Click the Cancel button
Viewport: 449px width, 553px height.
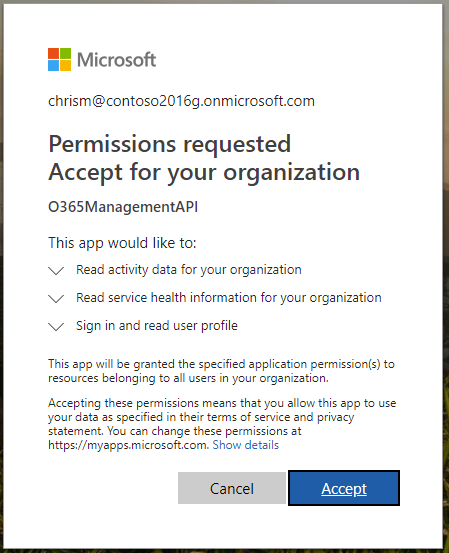[x=232, y=488]
